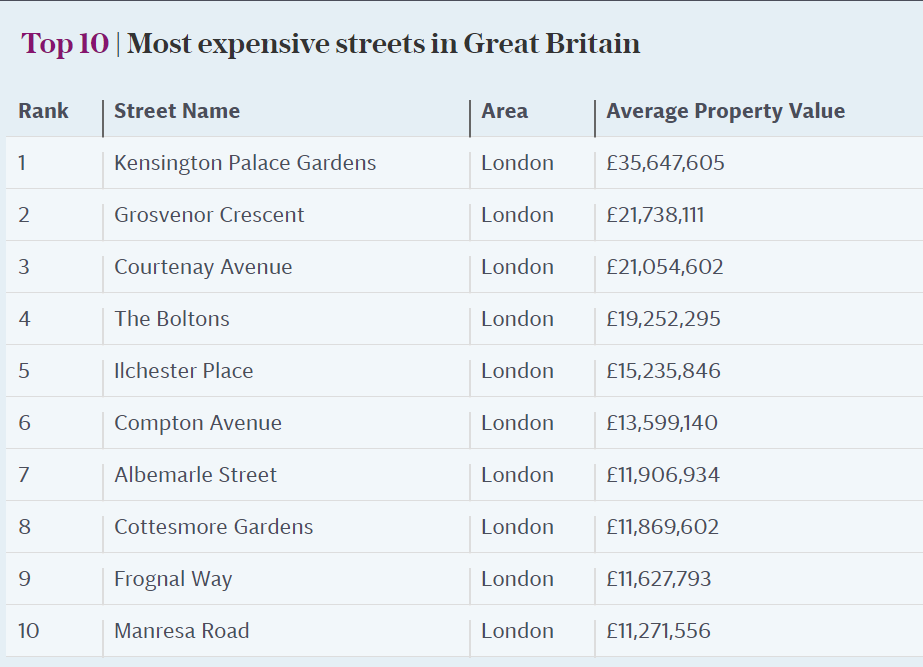This screenshot has height=667, width=923.
Task: Click the London area cell for Frognal Way
Action: coord(517,579)
